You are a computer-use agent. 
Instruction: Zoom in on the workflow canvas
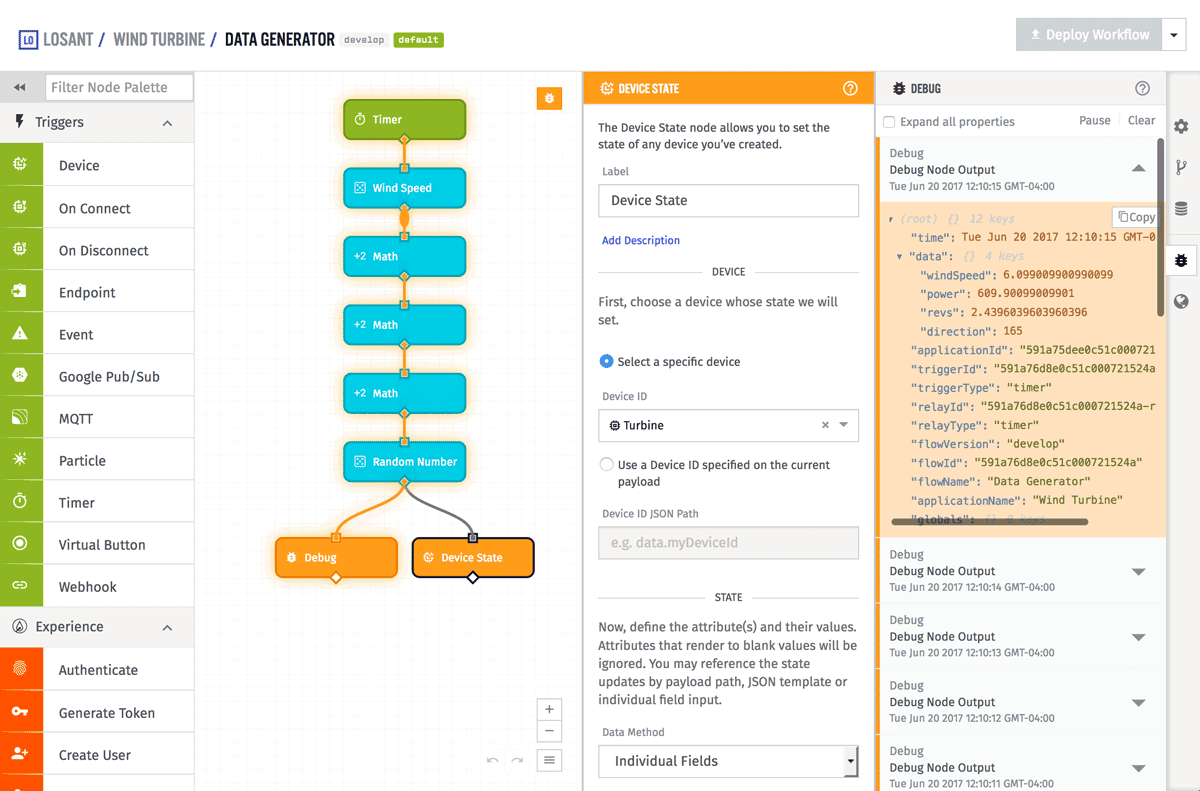[549, 709]
